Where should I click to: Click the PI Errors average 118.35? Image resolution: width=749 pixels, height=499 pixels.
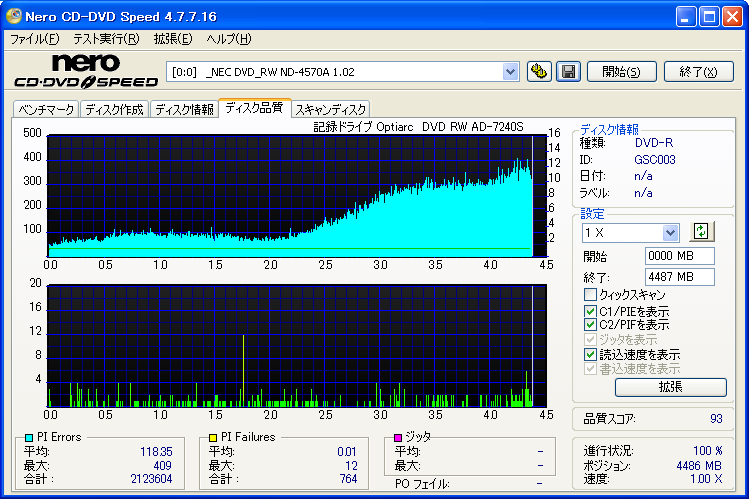pyautogui.click(x=156, y=452)
